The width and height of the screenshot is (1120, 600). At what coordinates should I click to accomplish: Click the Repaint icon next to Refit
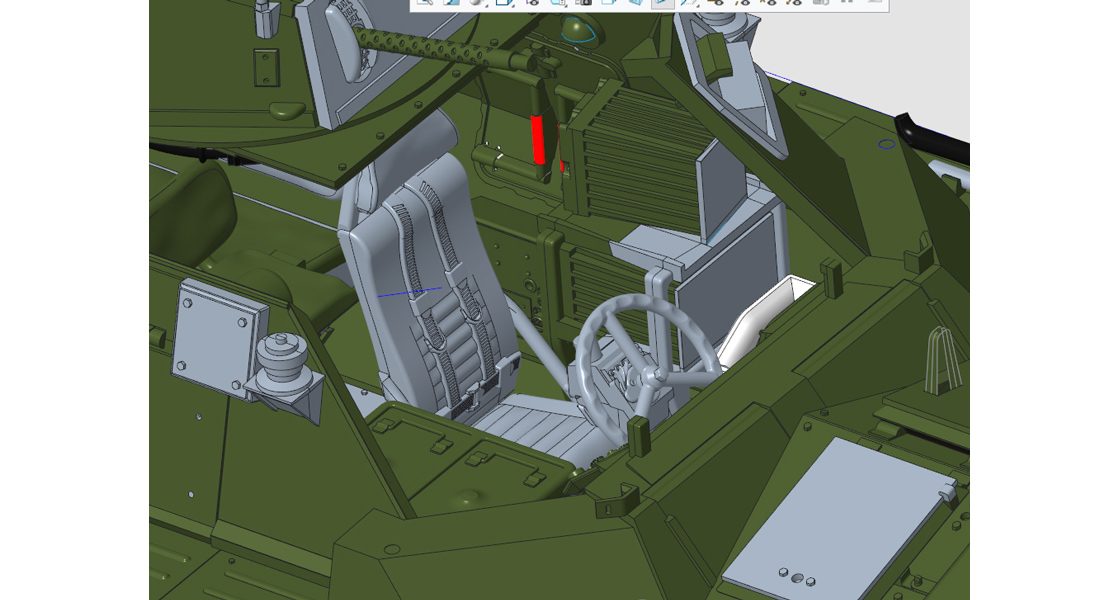[x=451, y=3]
